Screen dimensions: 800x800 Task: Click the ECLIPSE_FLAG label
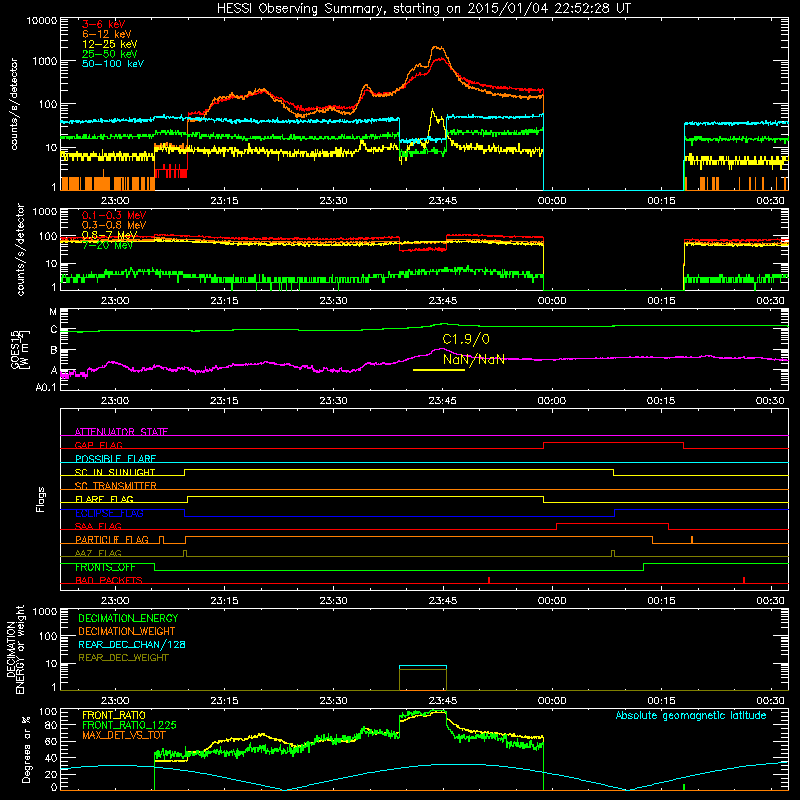click(x=109, y=513)
